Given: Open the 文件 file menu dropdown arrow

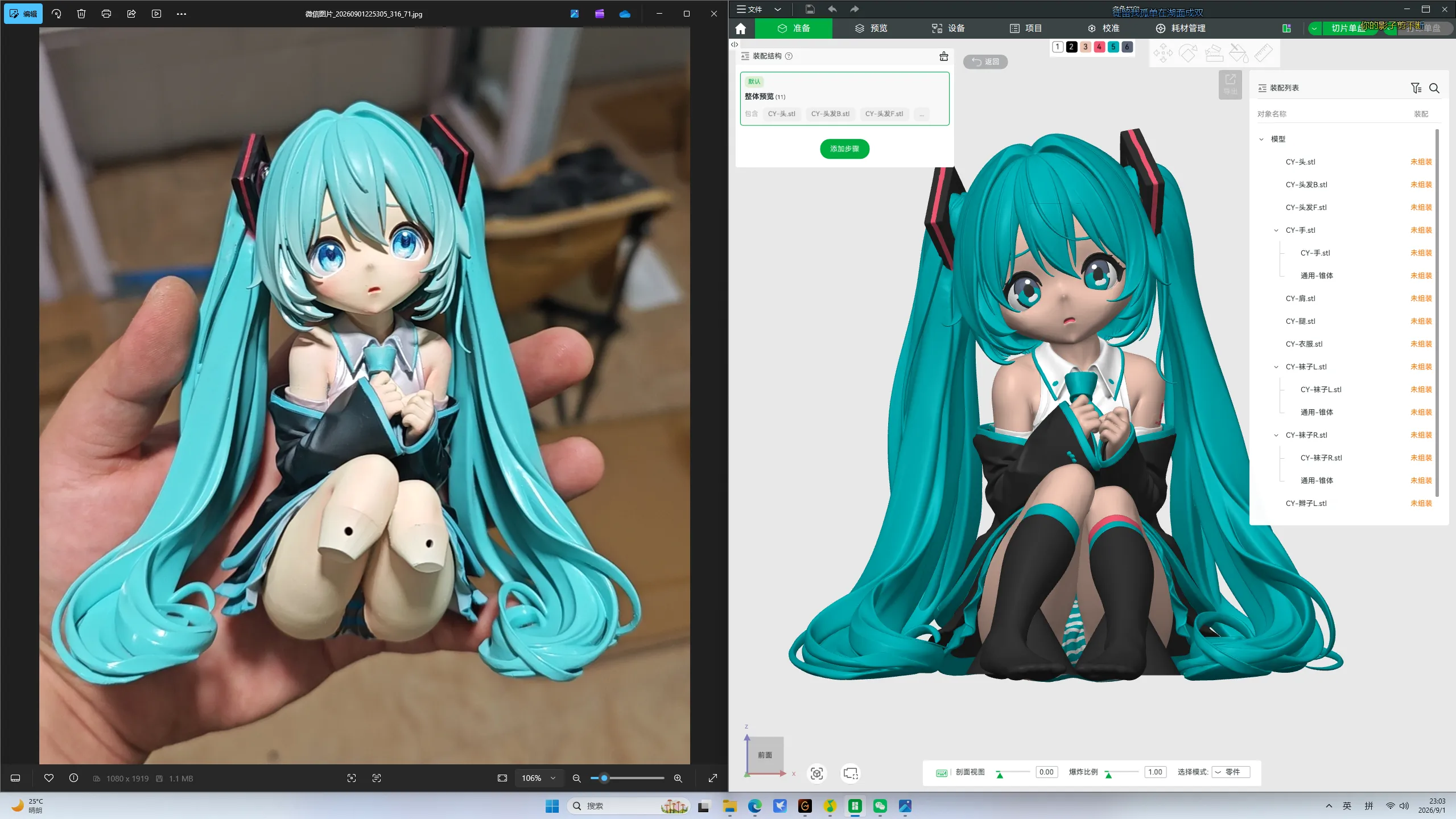Looking at the screenshot, I should (x=777, y=9).
